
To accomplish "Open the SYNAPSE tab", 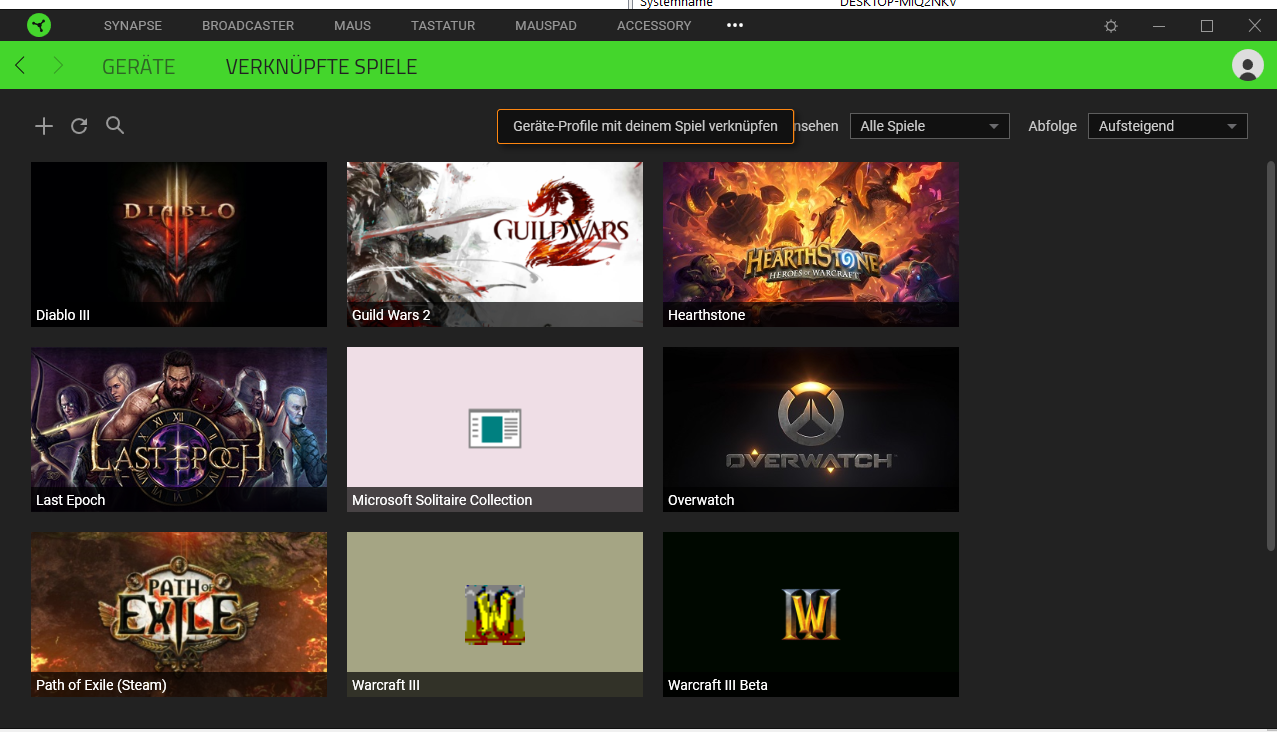I will pyautogui.click(x=133, y=25).
